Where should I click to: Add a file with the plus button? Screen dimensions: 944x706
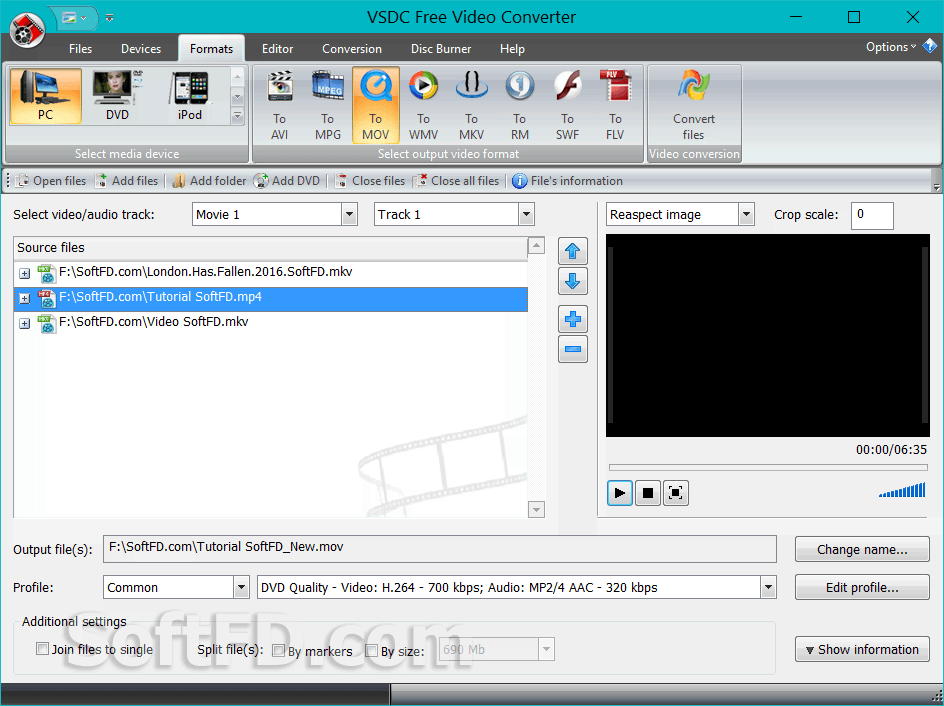pyautogui.click(x=573, y=319)
